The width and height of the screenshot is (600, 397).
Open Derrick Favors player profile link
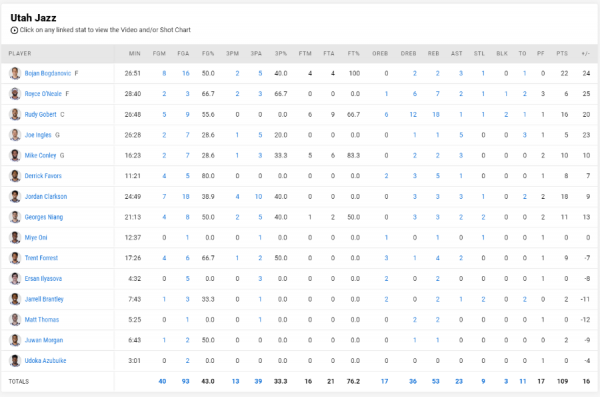click(x=43, y=176)
